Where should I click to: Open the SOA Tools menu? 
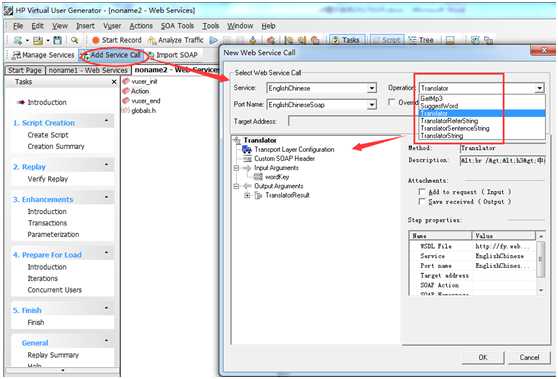[x=177, y=26]
